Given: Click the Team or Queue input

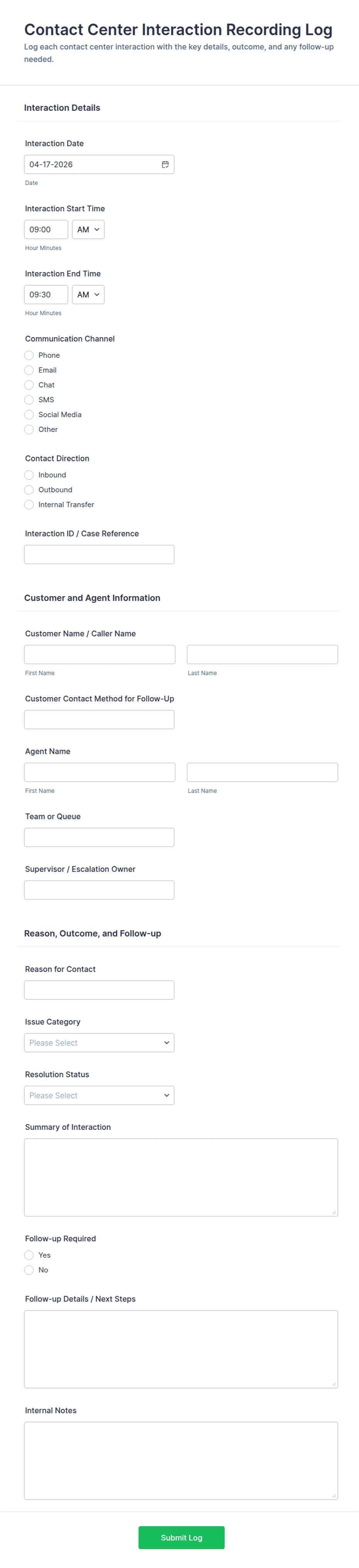Looking at the screenshot, I should [x=99, y=838].
